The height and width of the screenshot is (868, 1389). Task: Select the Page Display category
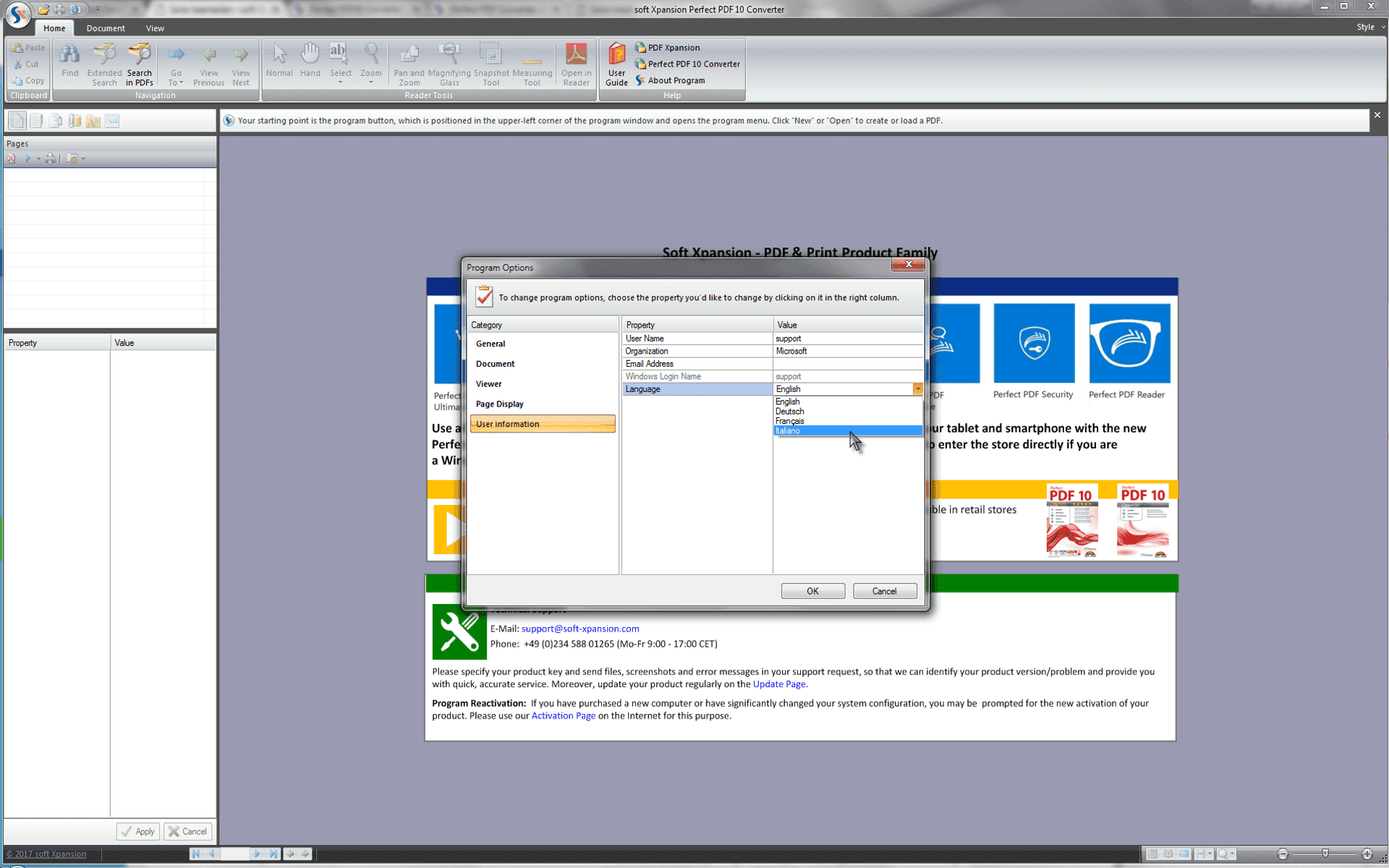point(499,404)
